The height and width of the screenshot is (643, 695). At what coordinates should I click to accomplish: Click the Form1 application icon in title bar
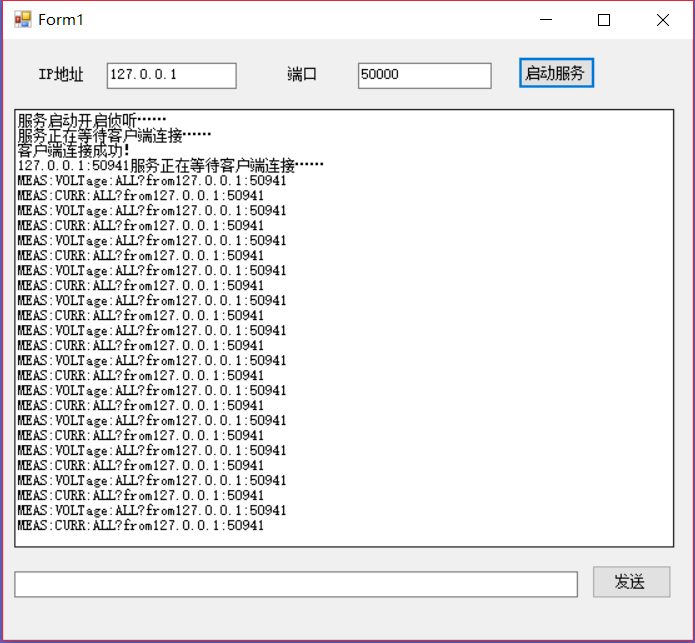click(23, 19)
